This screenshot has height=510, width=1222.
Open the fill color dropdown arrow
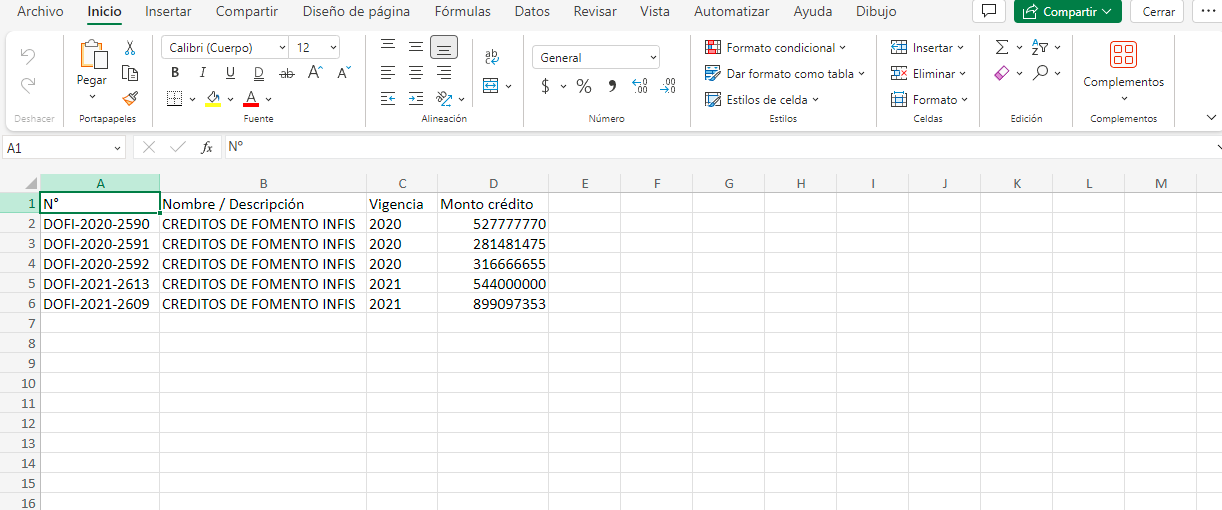click(x=230, y=100)
